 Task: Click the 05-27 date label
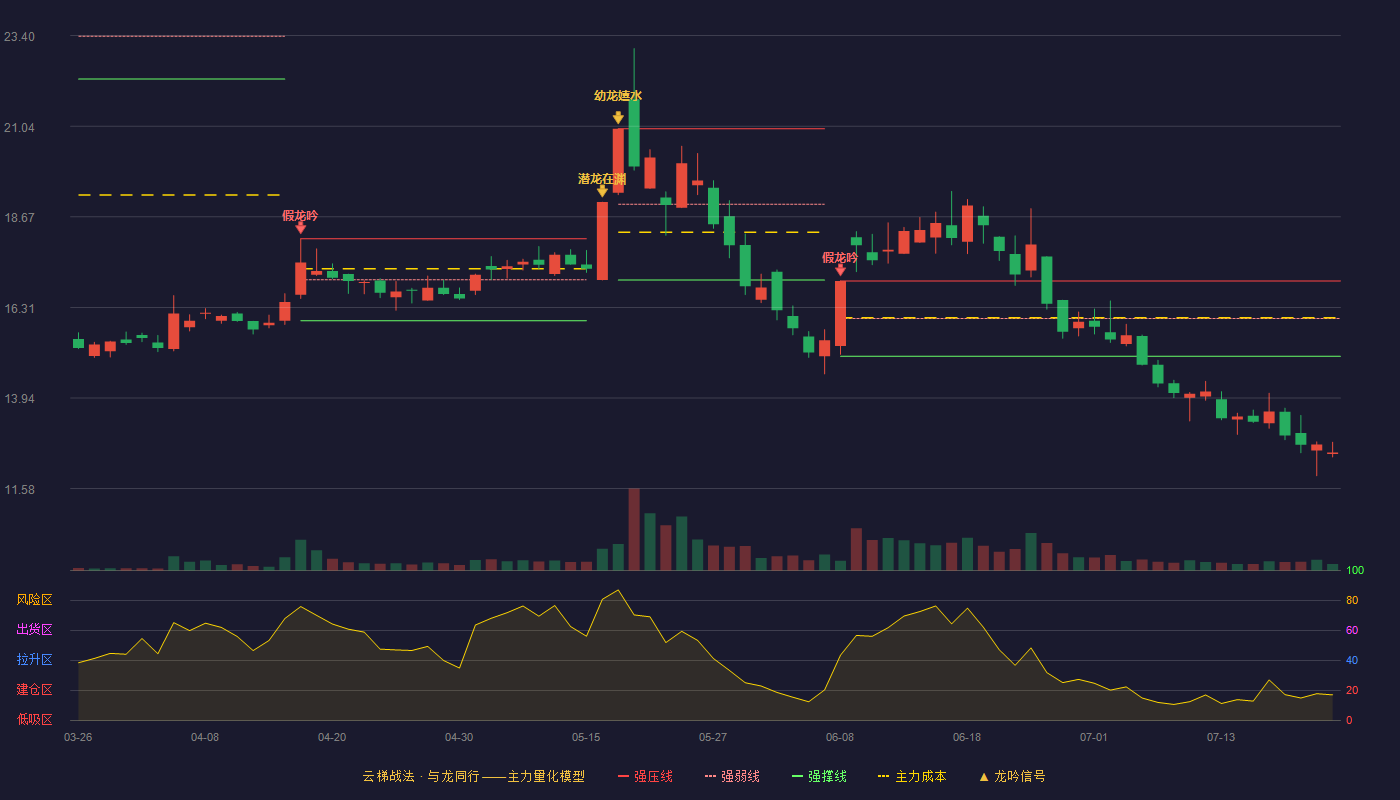tap(713, 737)
